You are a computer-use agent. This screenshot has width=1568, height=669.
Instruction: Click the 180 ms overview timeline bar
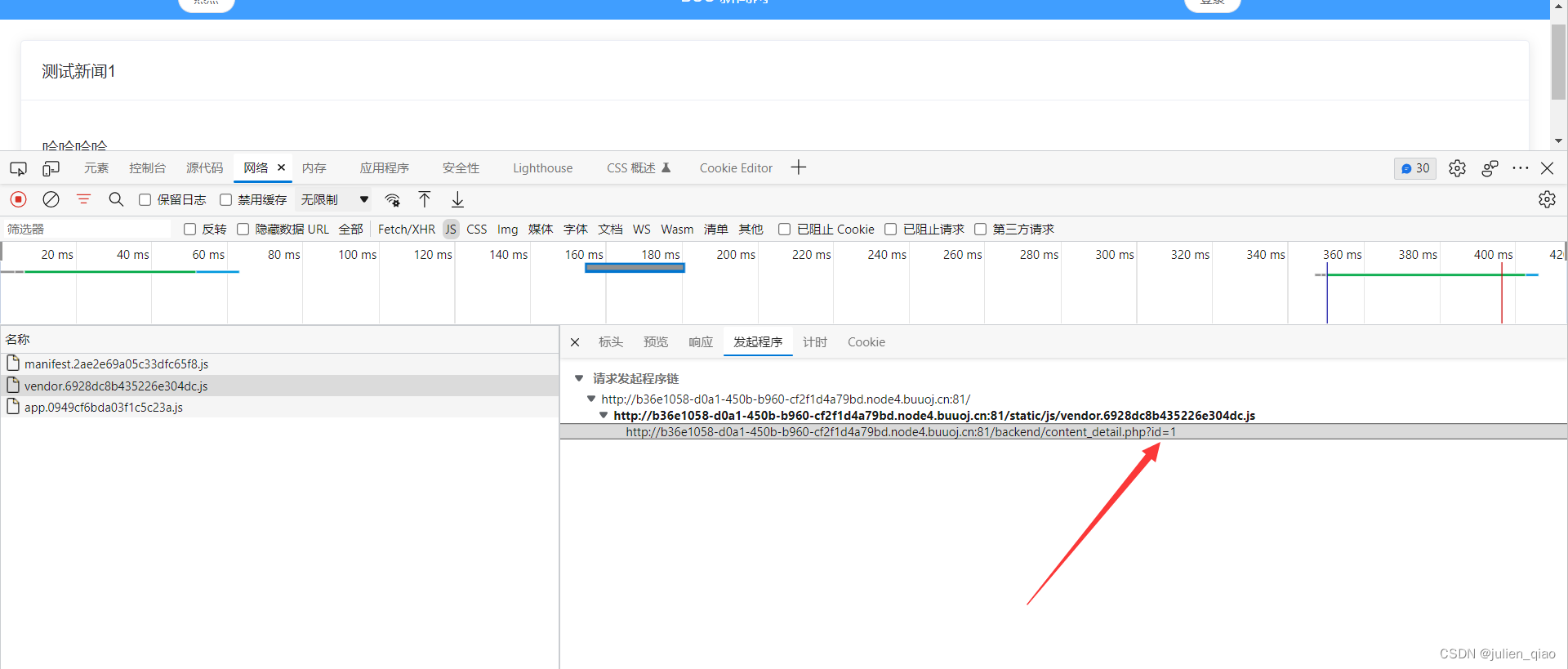(635, 268)
